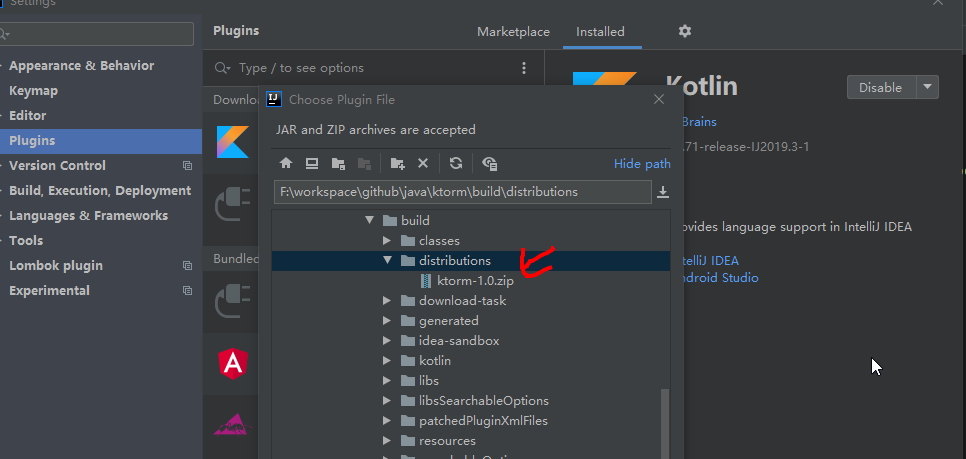This screenshot has height=459, width=966.
Task: Click Lombok plugin project-level settings icon
Action: point(187,266)
